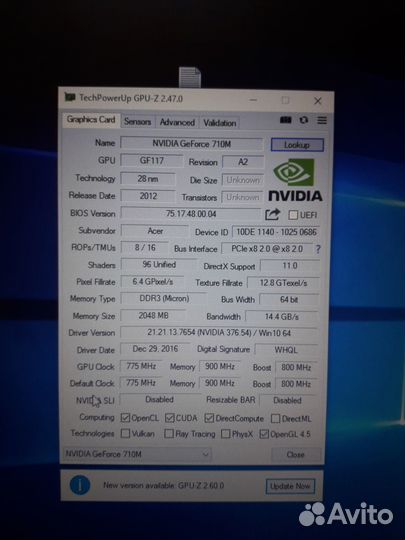Toggle the Ray Tracing checkbox
Viewport: 405px width, 540px height.
click(x=169, y=434)
